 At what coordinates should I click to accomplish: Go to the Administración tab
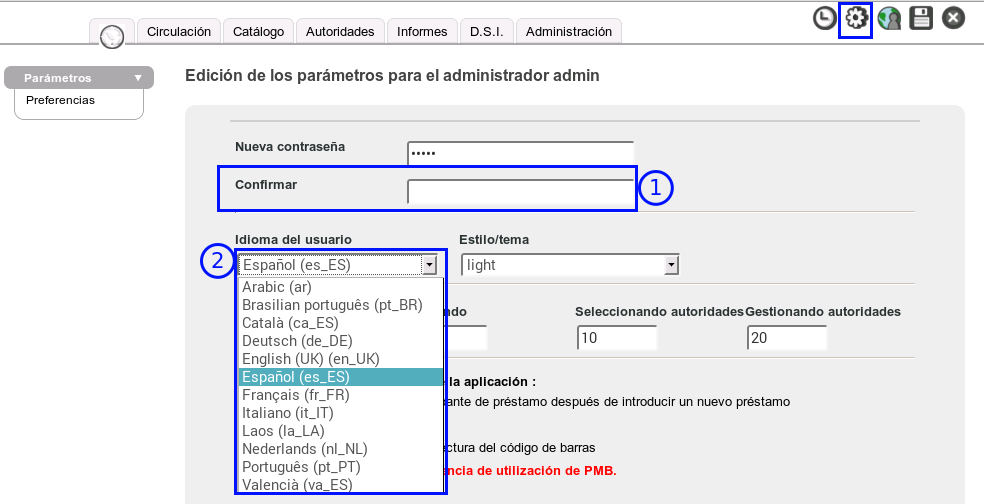pyautogui.click(x=568, y=32)
